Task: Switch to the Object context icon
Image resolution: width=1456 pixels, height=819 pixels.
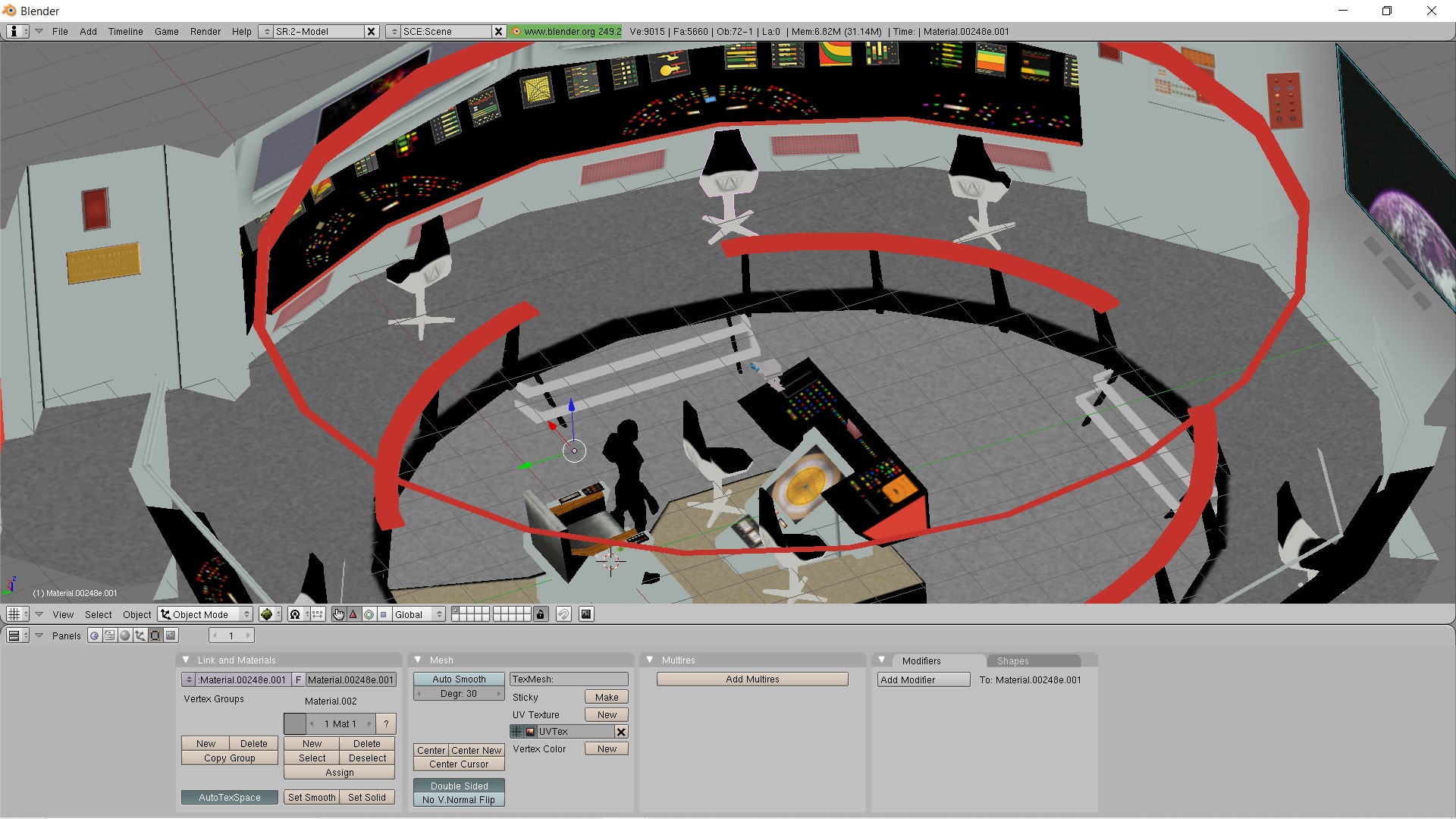Action: [140, 635]
